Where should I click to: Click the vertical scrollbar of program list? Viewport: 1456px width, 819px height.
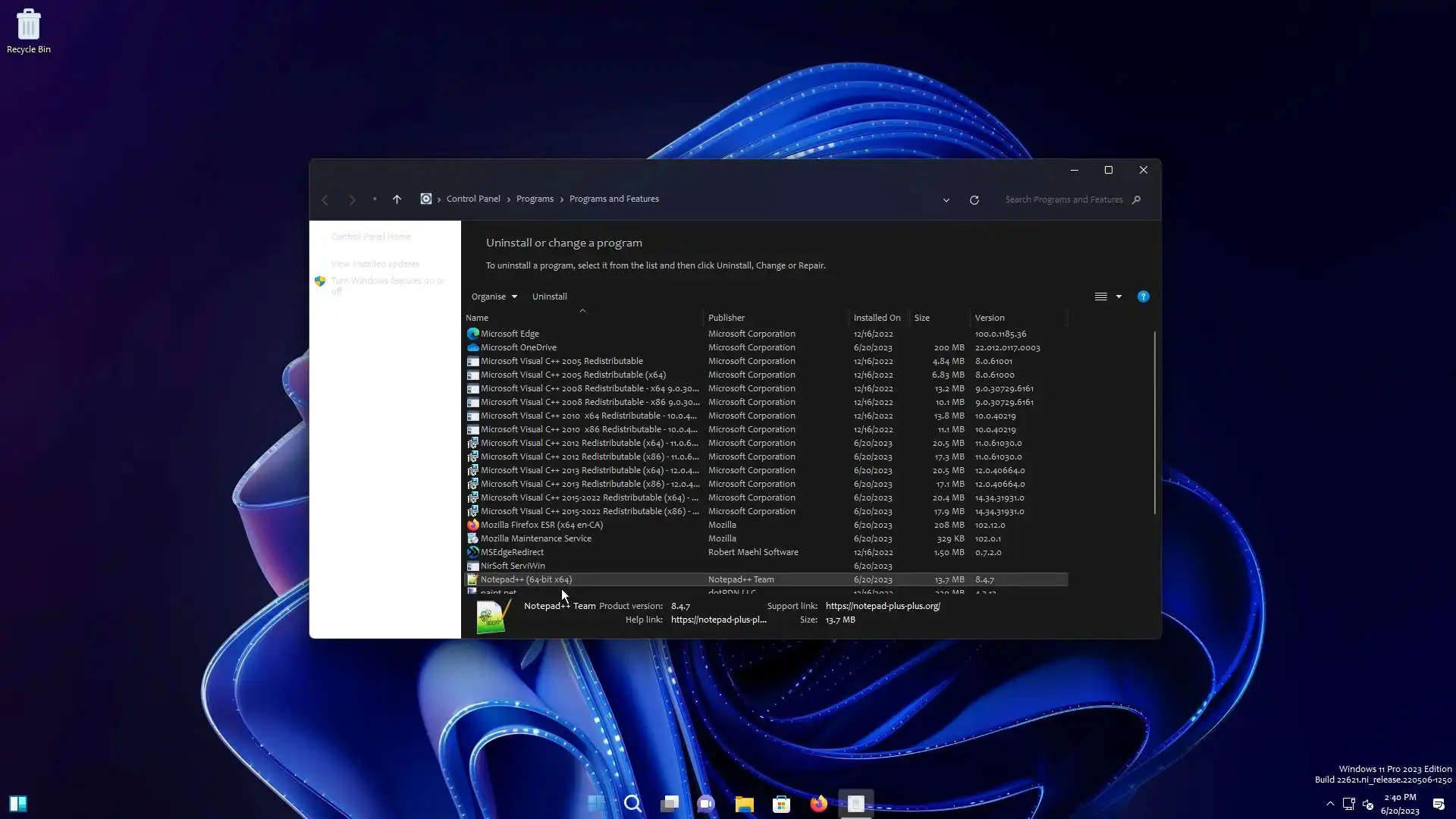click(1154, 422)
